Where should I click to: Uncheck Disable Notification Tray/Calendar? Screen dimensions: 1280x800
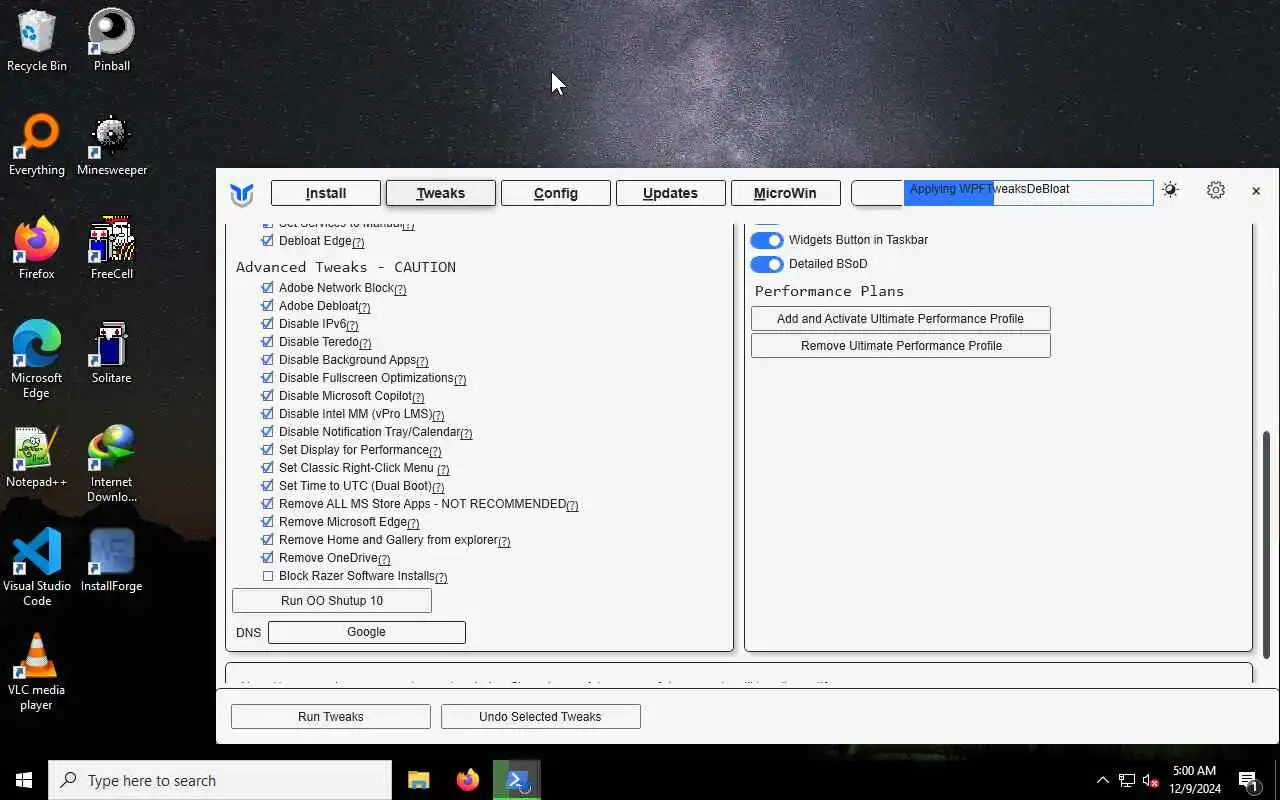(267, 432)
